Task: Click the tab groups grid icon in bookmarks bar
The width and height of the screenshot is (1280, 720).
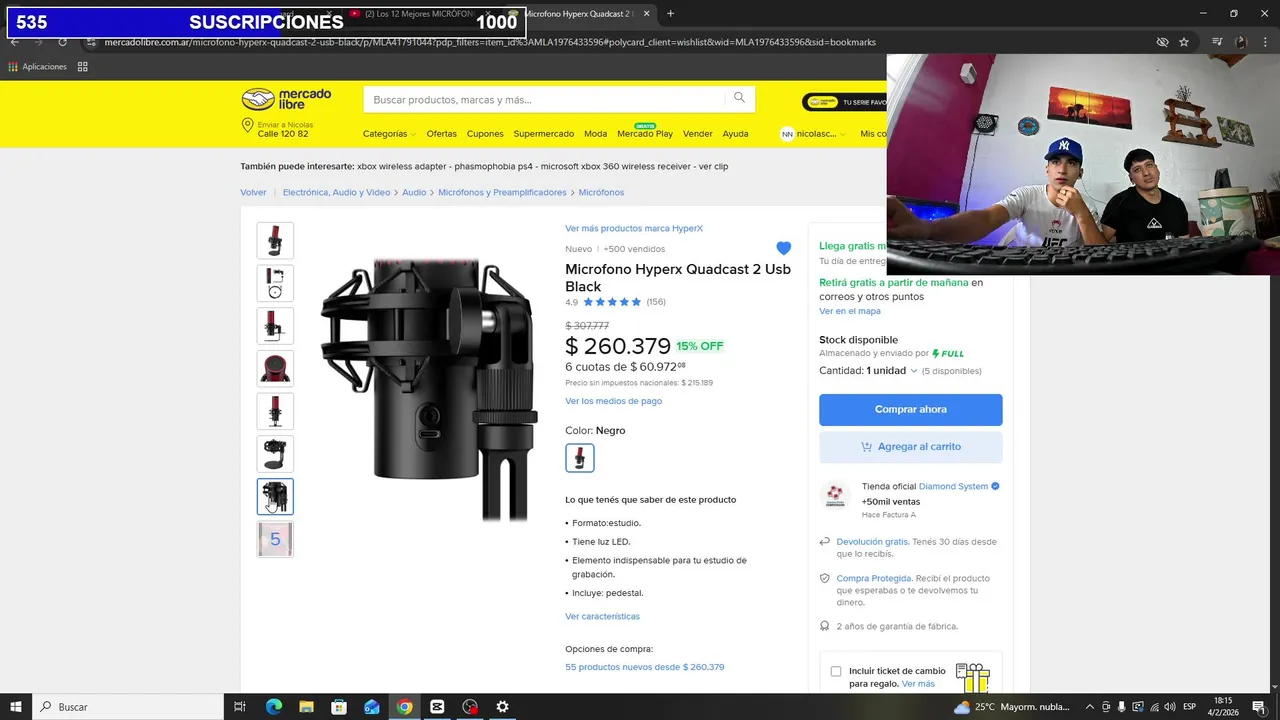Action: pos(83,67)
